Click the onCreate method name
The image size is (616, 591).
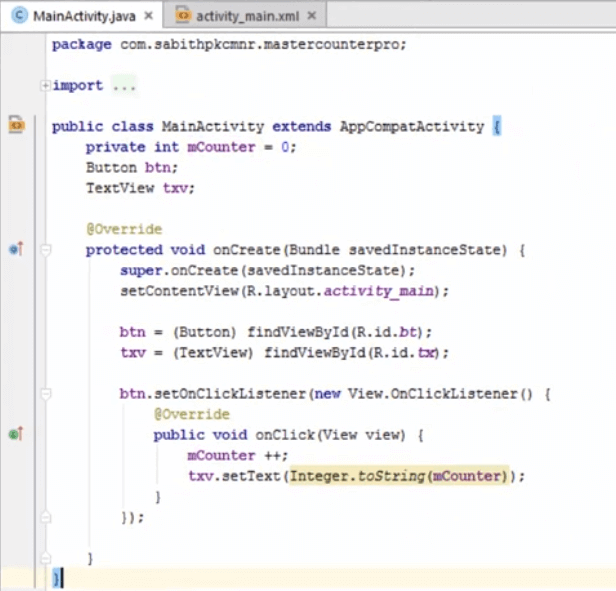246,250
